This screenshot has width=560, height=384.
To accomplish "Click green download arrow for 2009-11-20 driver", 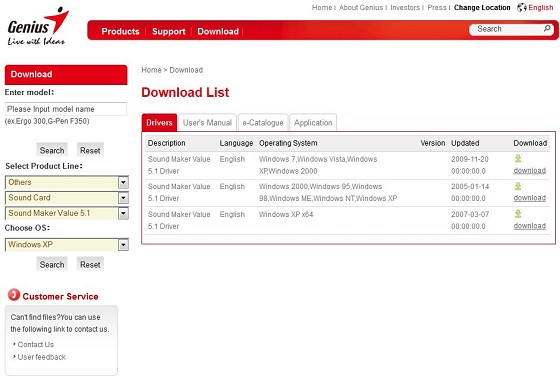I will (518, 158).
